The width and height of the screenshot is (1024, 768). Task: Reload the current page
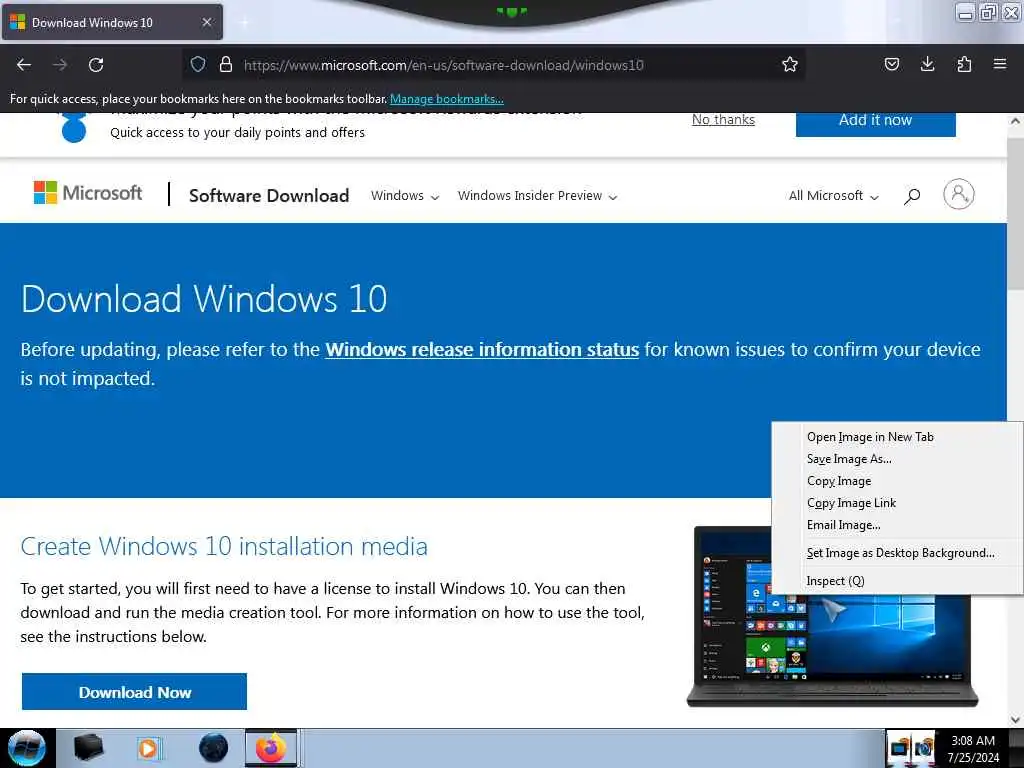coord(96,65)
